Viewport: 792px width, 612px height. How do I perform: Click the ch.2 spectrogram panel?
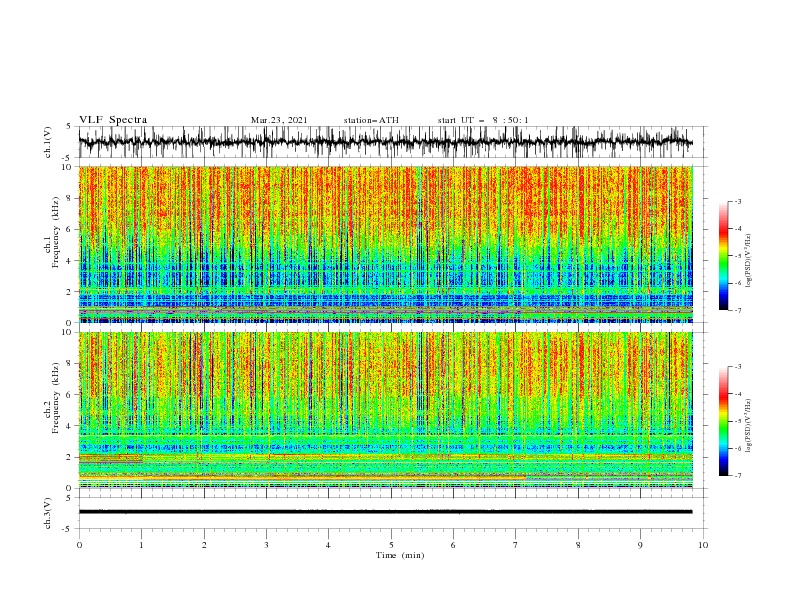[x=385, y=410]
